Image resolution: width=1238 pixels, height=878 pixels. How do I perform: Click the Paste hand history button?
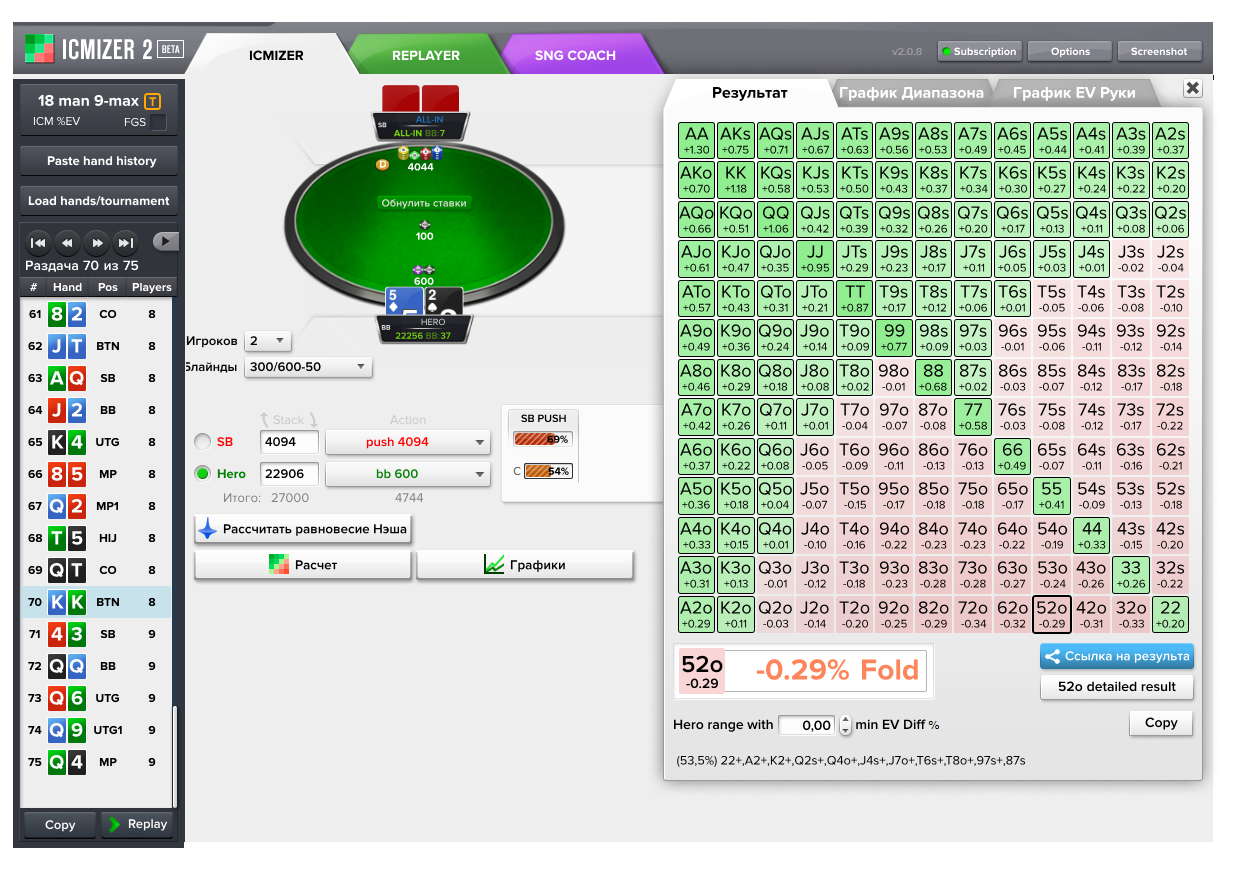click(100, 161)
